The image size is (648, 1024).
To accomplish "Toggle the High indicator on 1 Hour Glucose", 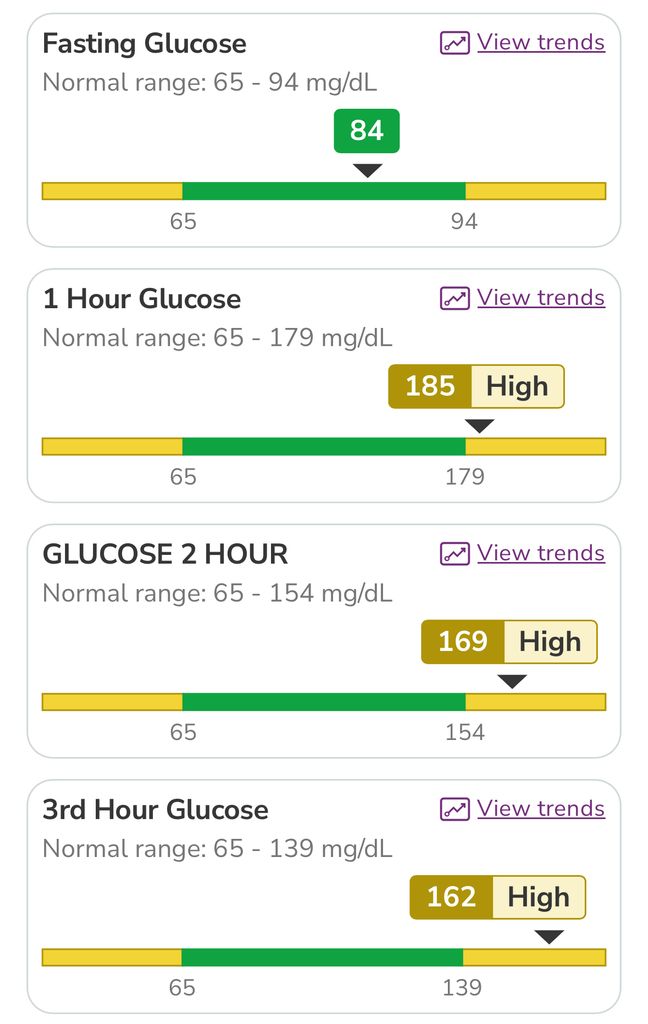I will click(x=518, y=386).
